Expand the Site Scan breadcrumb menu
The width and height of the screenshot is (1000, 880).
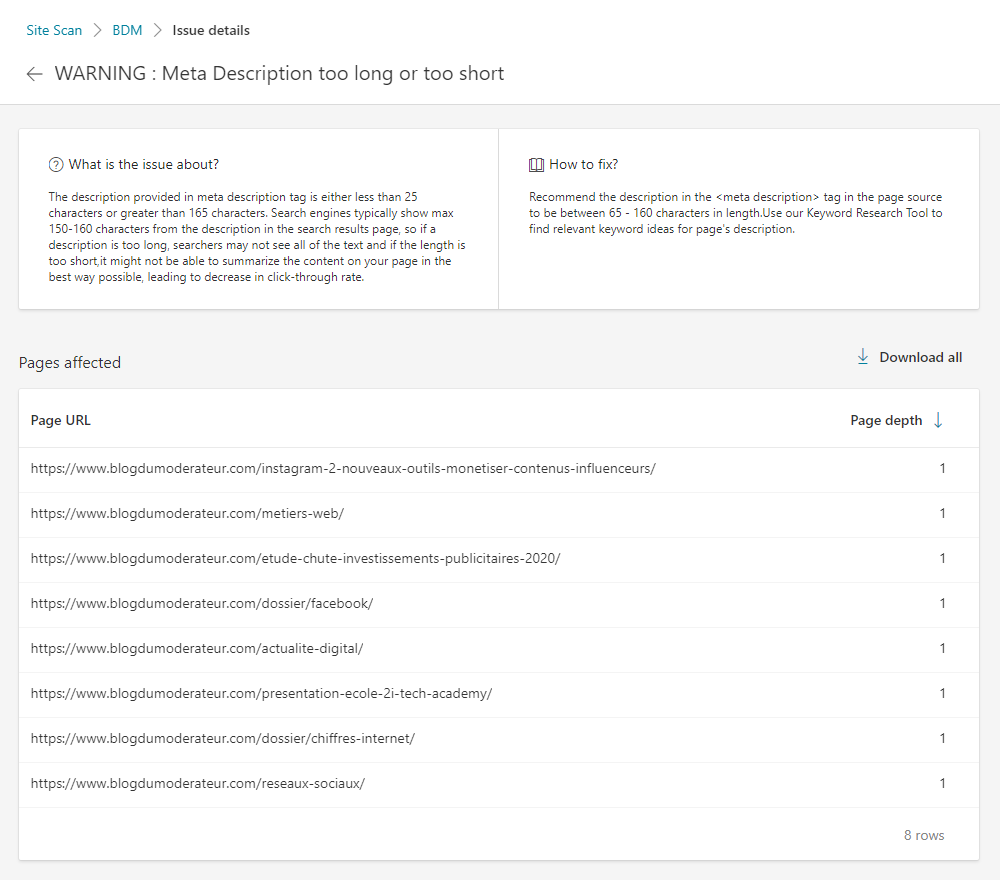(54, 30)
